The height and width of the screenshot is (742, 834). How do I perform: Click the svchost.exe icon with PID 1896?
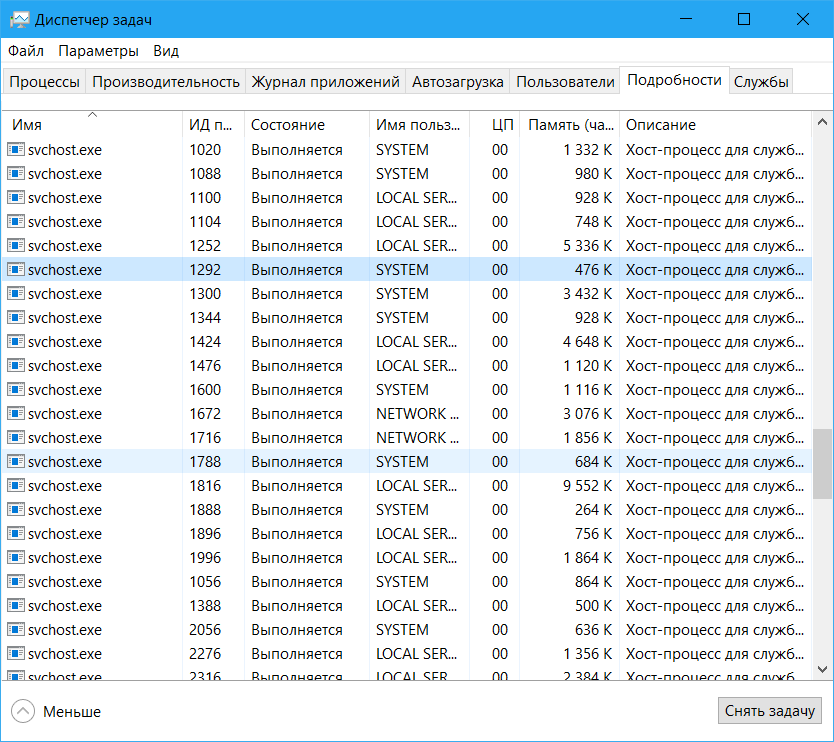pyautogui.click(x=15, y=533)
